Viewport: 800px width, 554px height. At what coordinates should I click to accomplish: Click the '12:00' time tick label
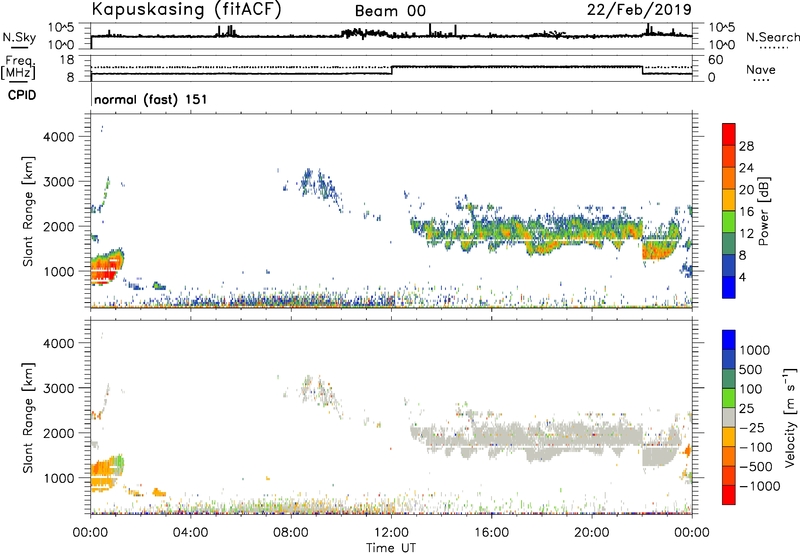click(391, 533)
